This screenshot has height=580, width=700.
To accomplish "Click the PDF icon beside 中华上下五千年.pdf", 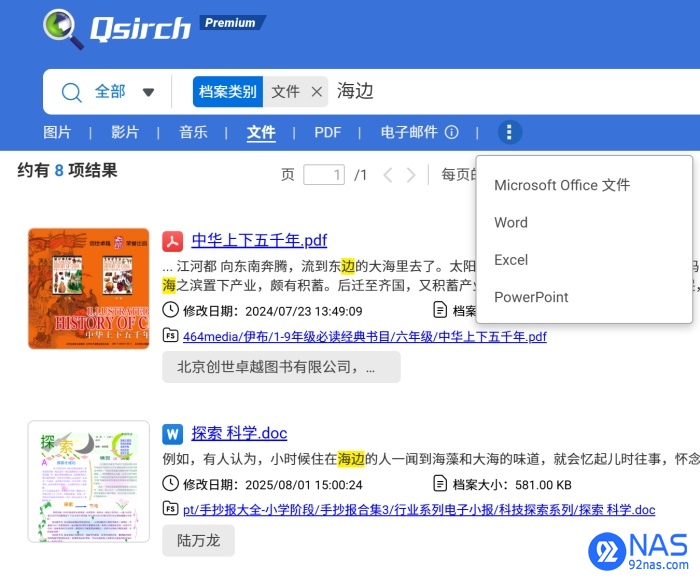I will coord(172,241).
